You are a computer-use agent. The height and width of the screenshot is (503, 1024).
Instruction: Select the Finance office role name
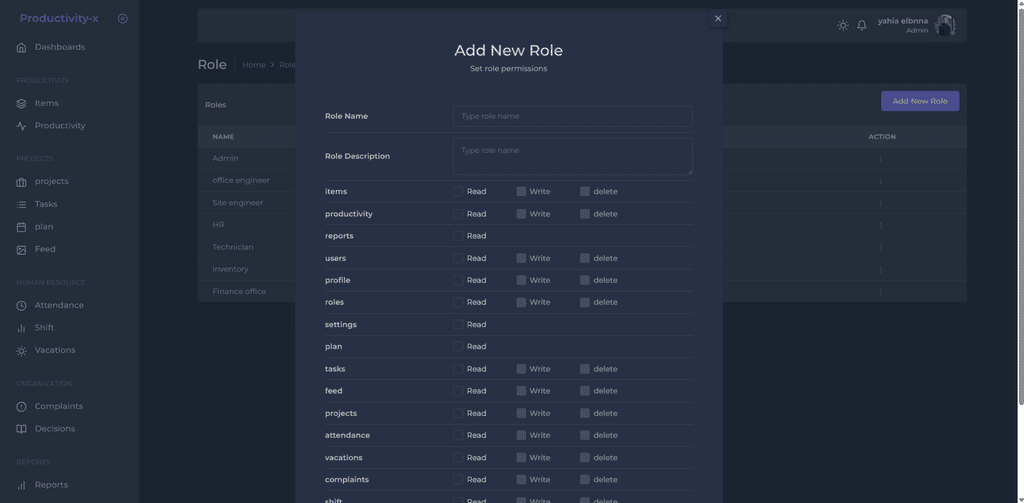(239, 291)
